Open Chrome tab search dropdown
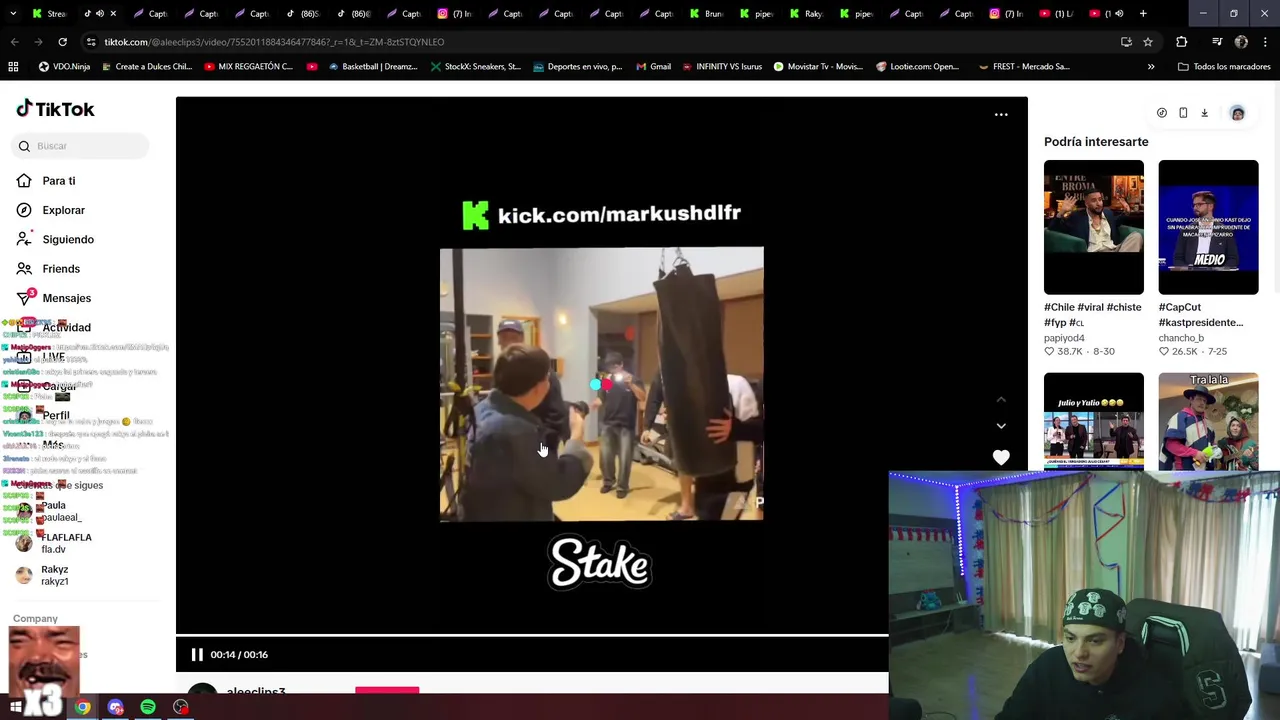 tap(13, 13)
